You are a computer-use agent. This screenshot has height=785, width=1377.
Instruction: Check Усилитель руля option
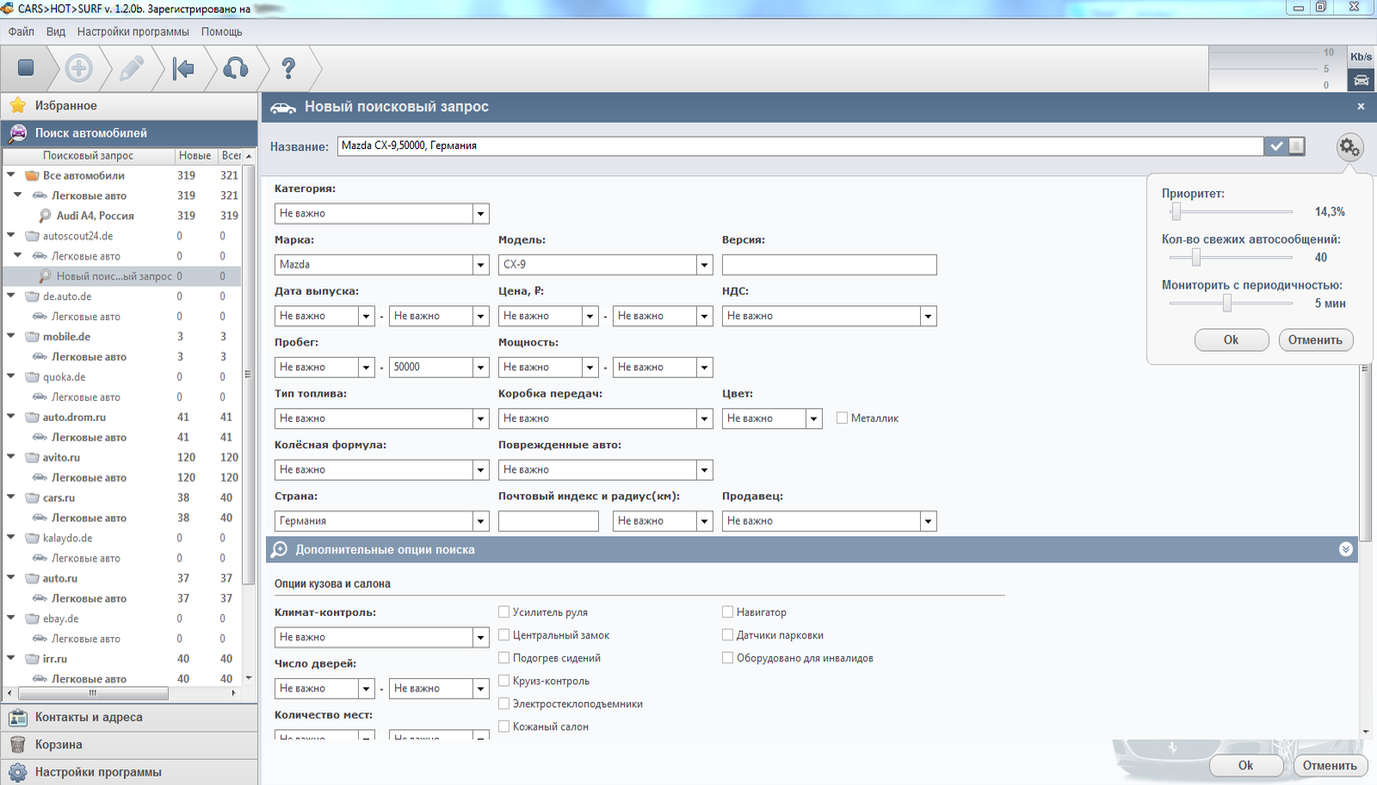pyautogui.click(x=504, y=612)
